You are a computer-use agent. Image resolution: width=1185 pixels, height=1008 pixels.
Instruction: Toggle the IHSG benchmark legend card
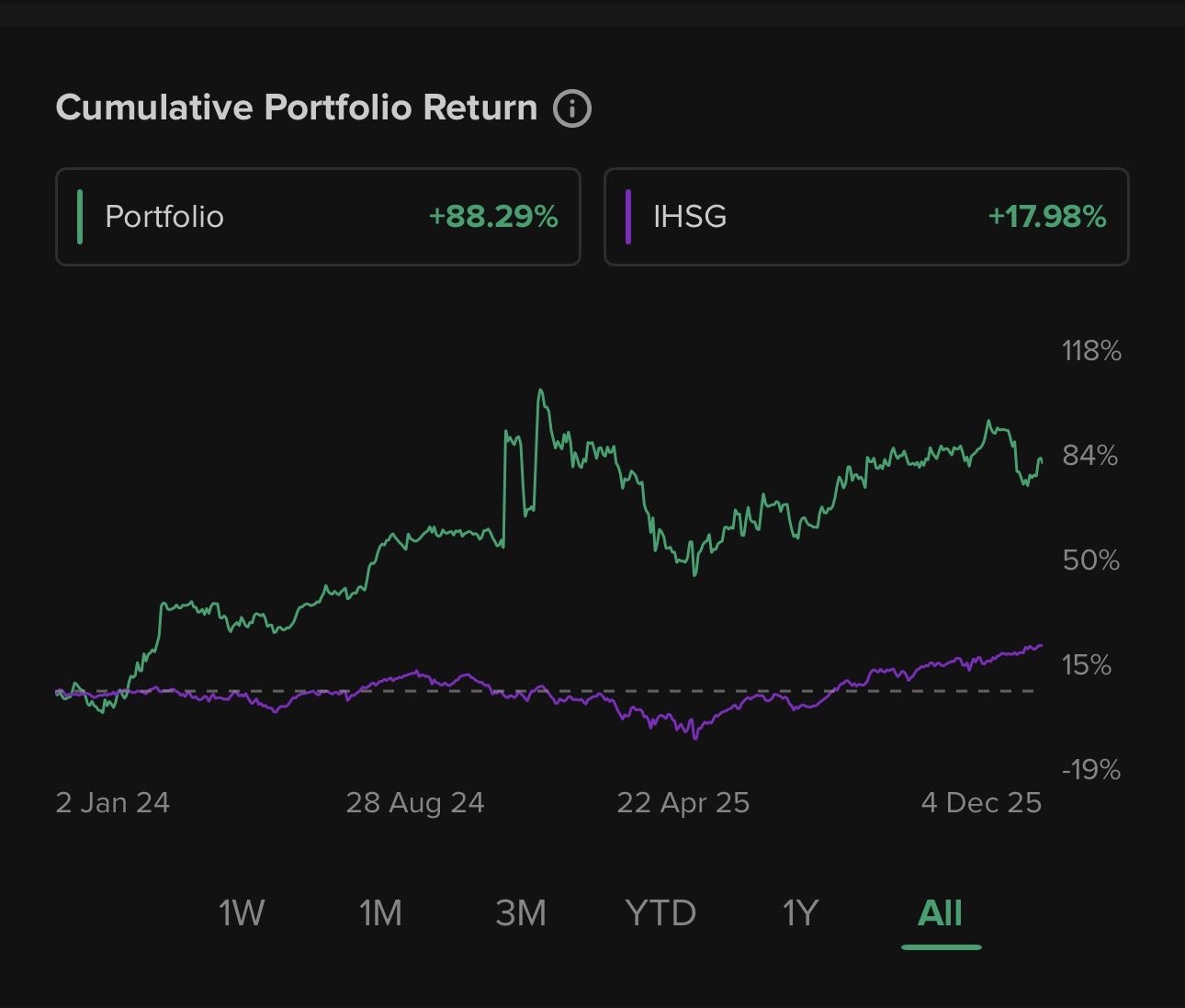click(x=865, y=217)
